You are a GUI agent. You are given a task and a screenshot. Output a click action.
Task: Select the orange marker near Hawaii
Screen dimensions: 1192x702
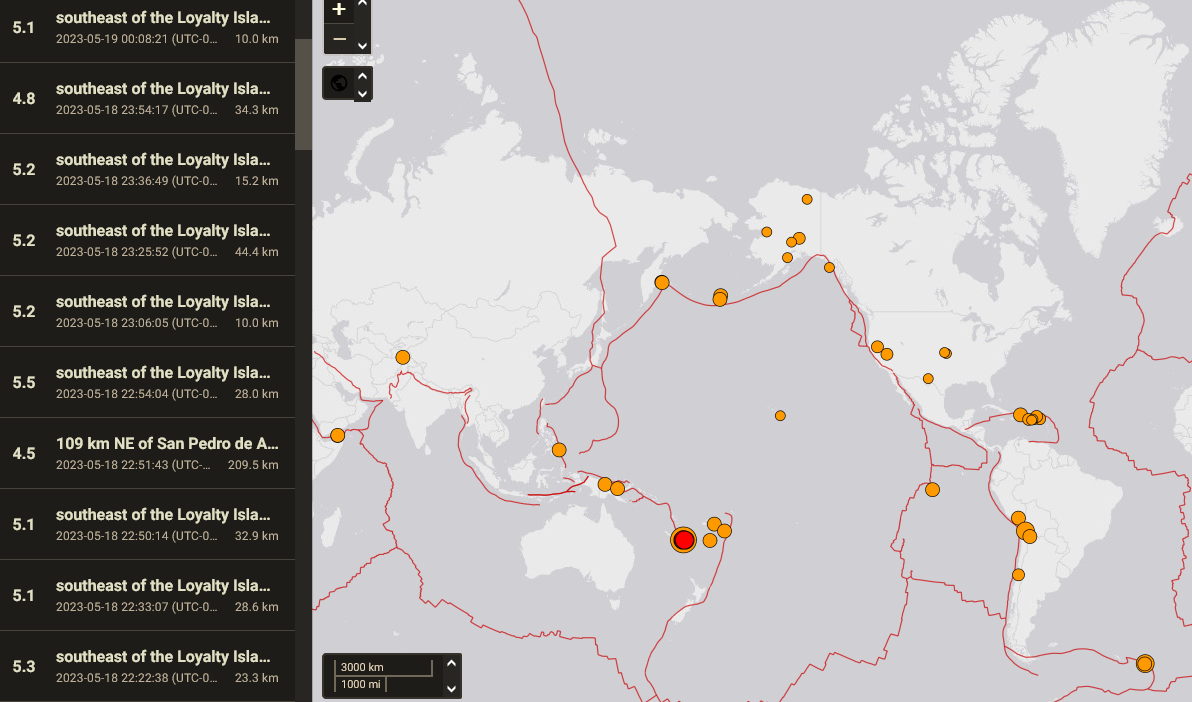(x=780, y=416)
